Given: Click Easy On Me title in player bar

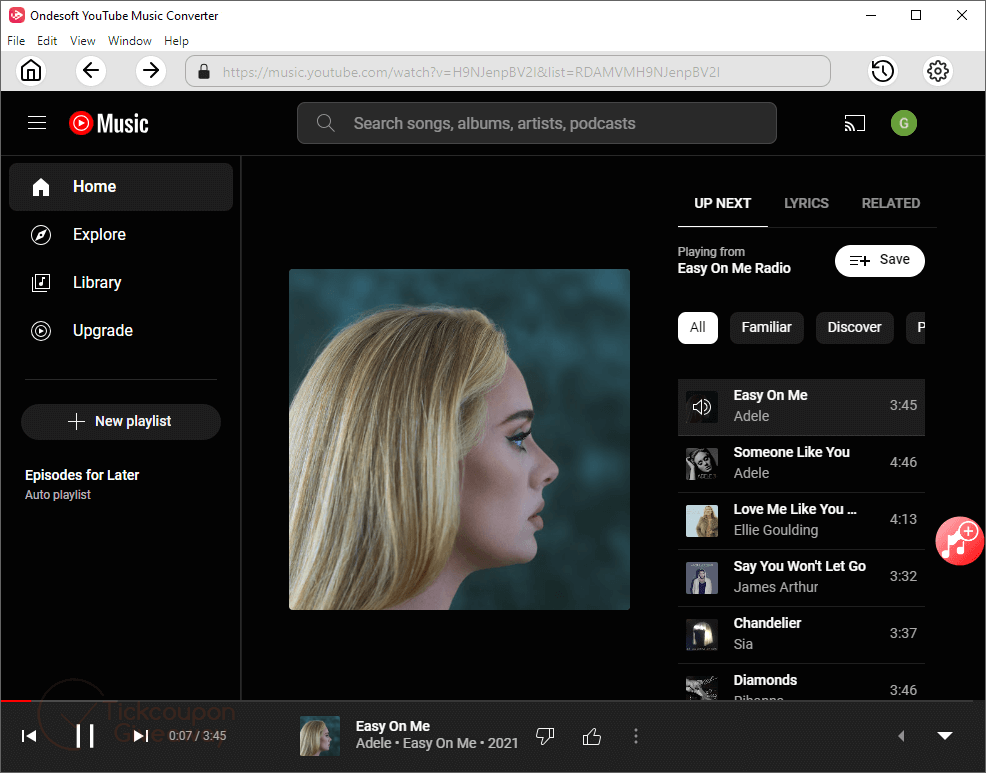Looking at the screenshot, I should pyautogui.click(x=392, y=726).
